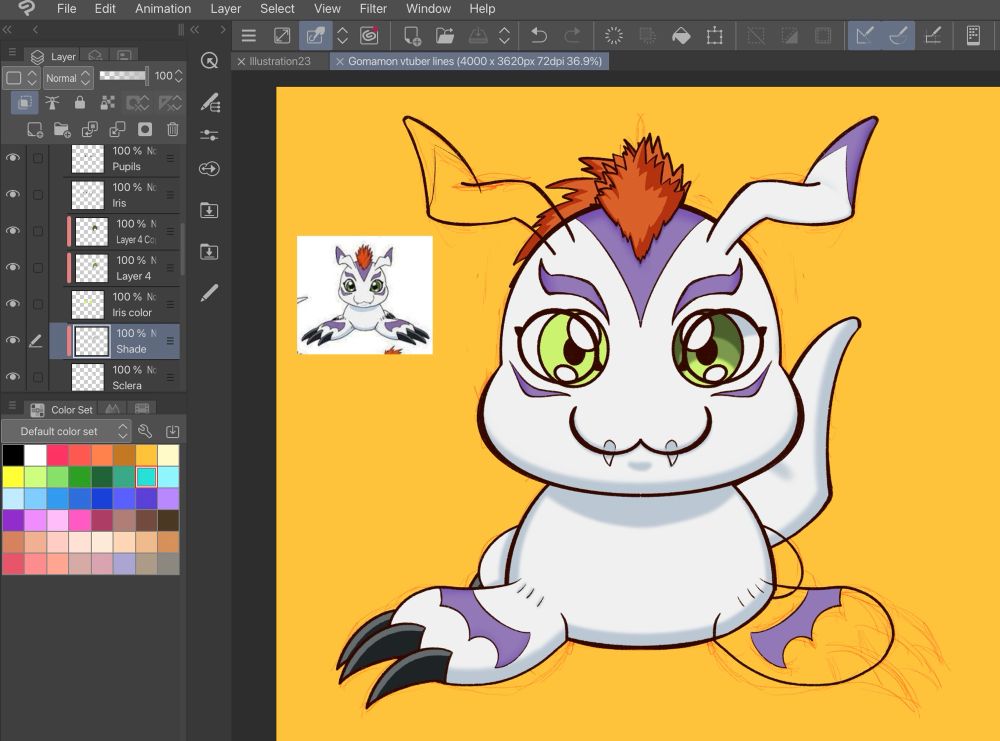Click the Fill bucket command icon
Viewport: 1000px width, 741px height.
click(x=681, y=36)
